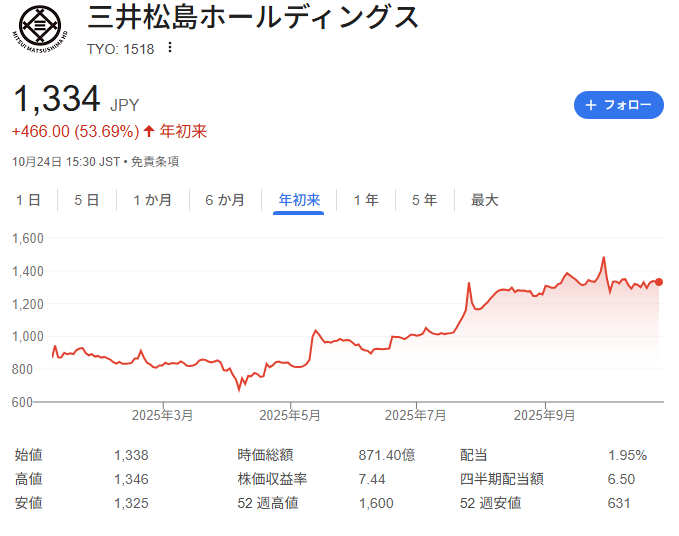Select the 1日 time range tab
The height and width of the screenshot is (536, 679).
pos(28,200)
